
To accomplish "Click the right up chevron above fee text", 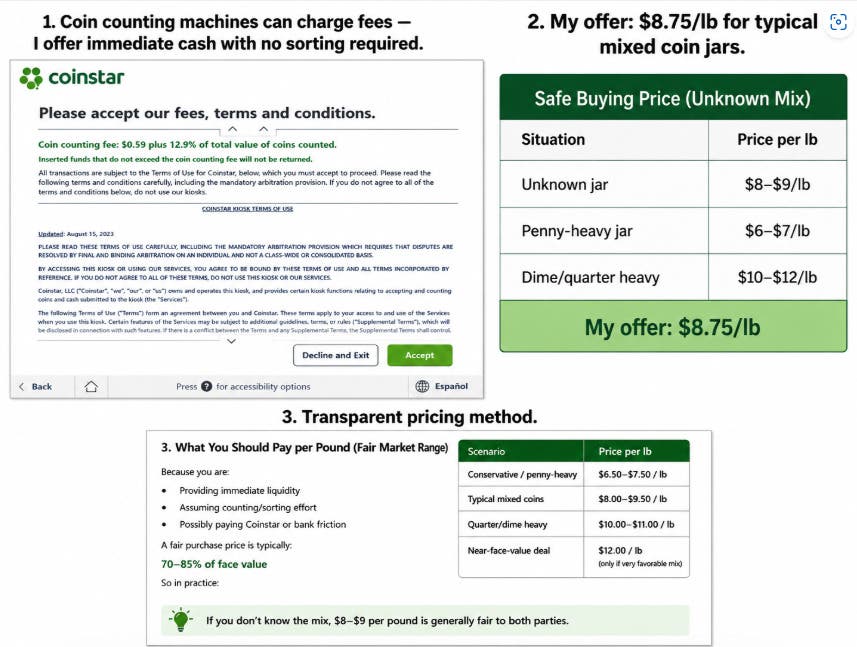I will (x=263, y=129).
